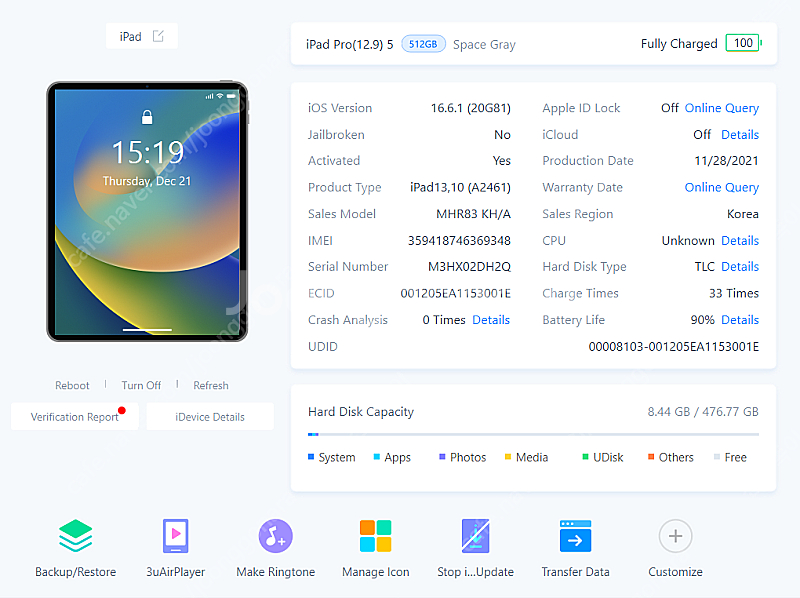Screen dimensions: 800x598
Task: Open the Manage Icon tool
Action: pyautogui.click(x=376, y=536)
